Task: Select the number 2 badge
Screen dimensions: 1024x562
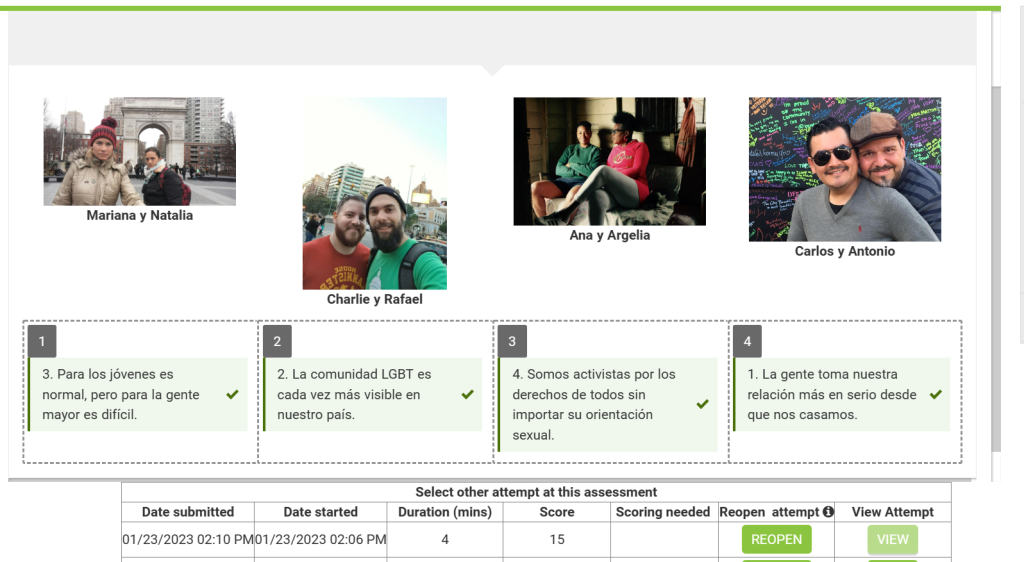Action: tap(277, 341)
